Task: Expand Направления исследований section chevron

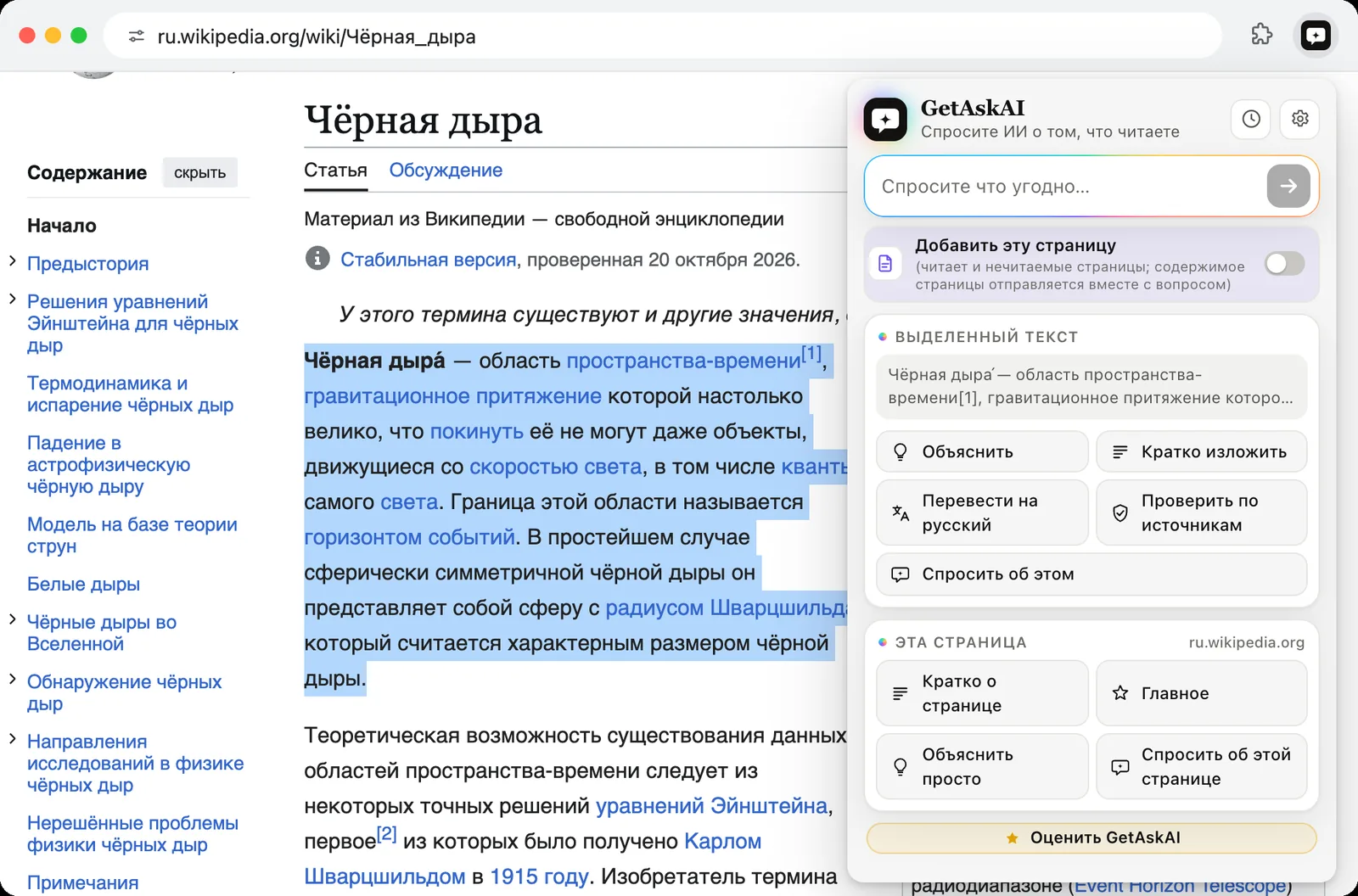Action: pos(13,739)
